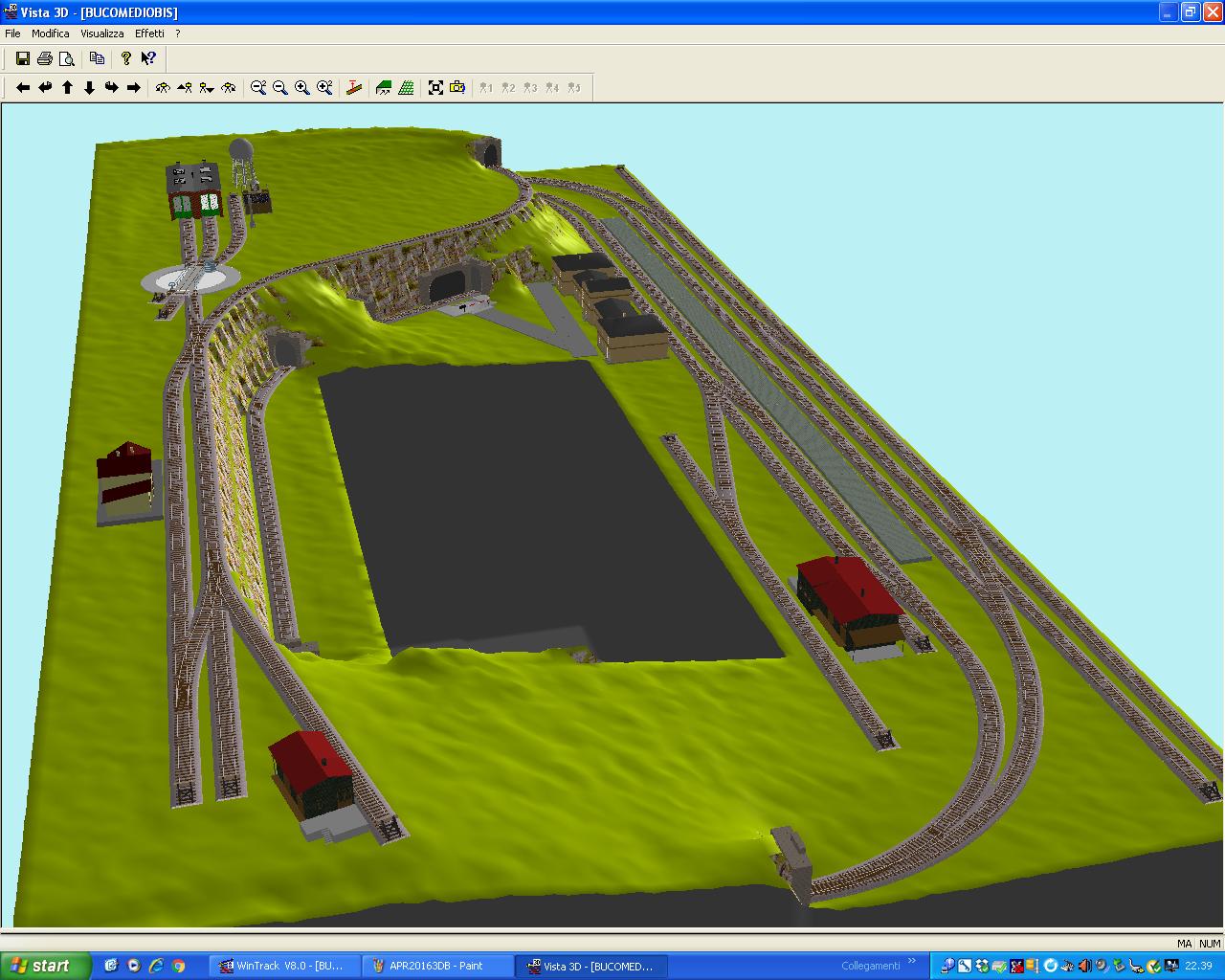Click the straight left arrow icon

pos(23,87)
